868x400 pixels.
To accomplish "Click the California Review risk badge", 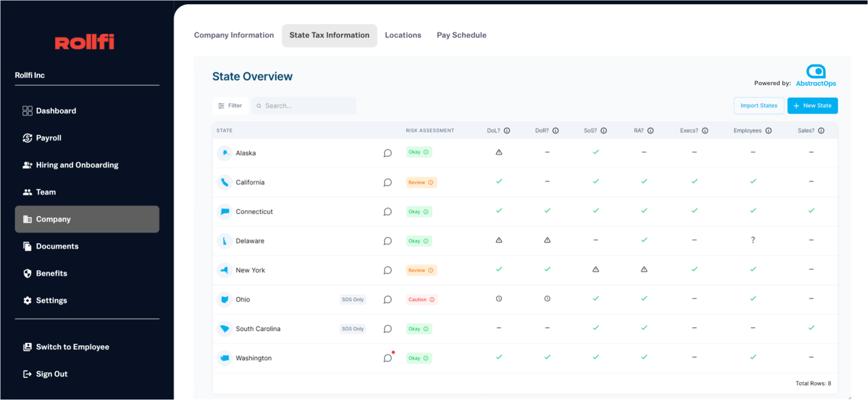I will pyautogui.click(x=421, y=182).
